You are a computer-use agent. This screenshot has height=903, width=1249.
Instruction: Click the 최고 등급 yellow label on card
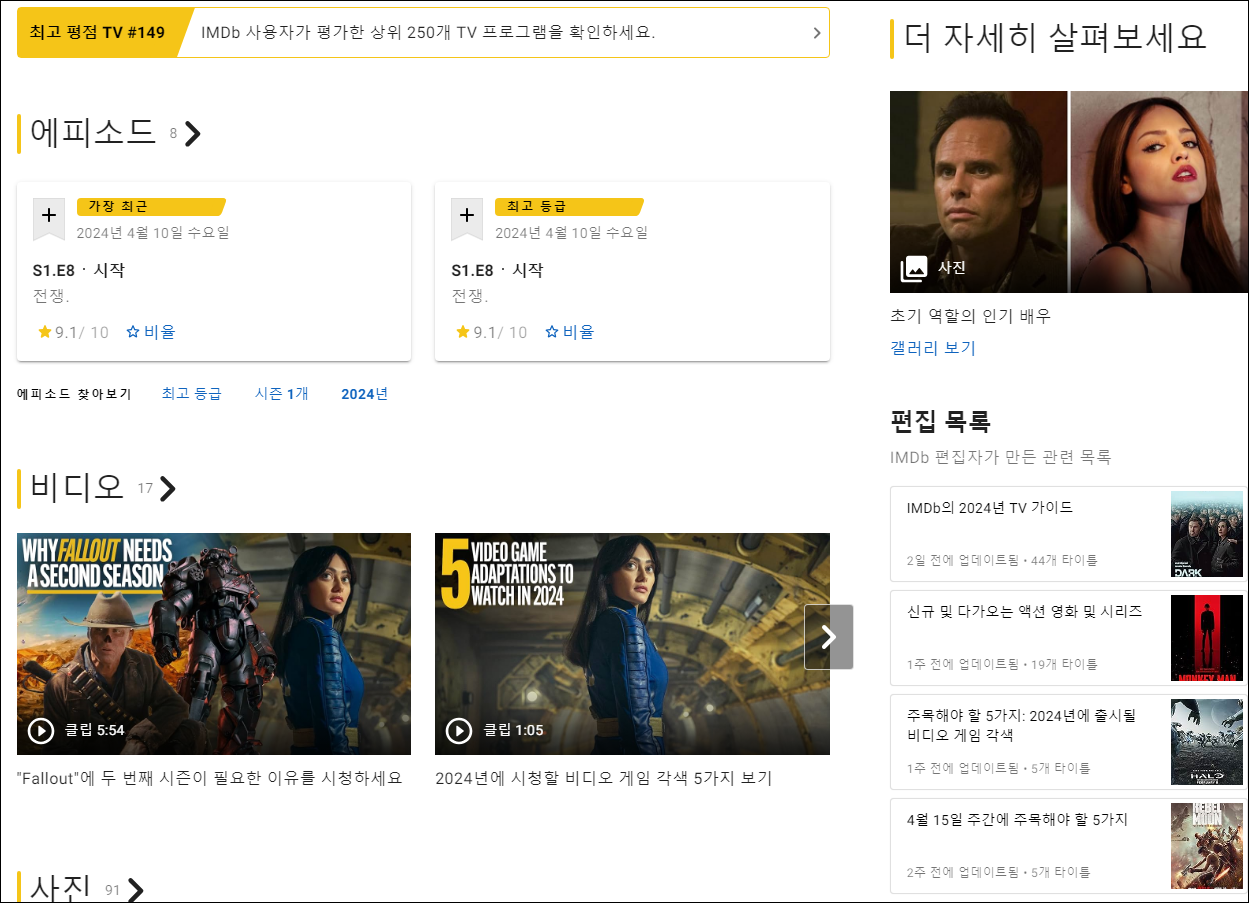[569, 207]
